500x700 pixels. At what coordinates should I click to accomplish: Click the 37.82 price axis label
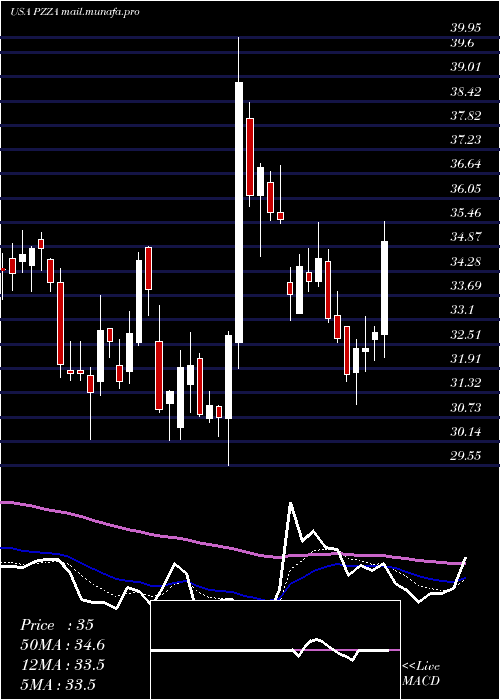point(466,116)
